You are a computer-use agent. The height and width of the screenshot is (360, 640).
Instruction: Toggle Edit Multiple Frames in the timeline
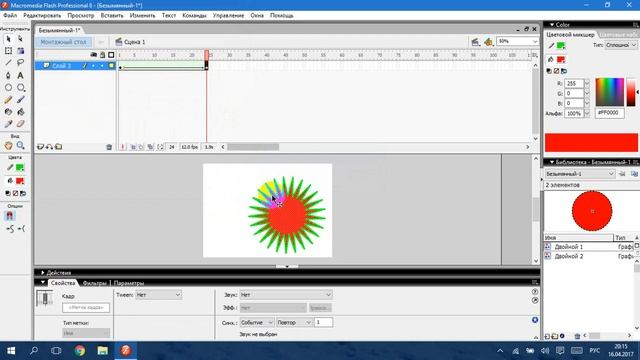pyautogui.click(x=151, y=147)
